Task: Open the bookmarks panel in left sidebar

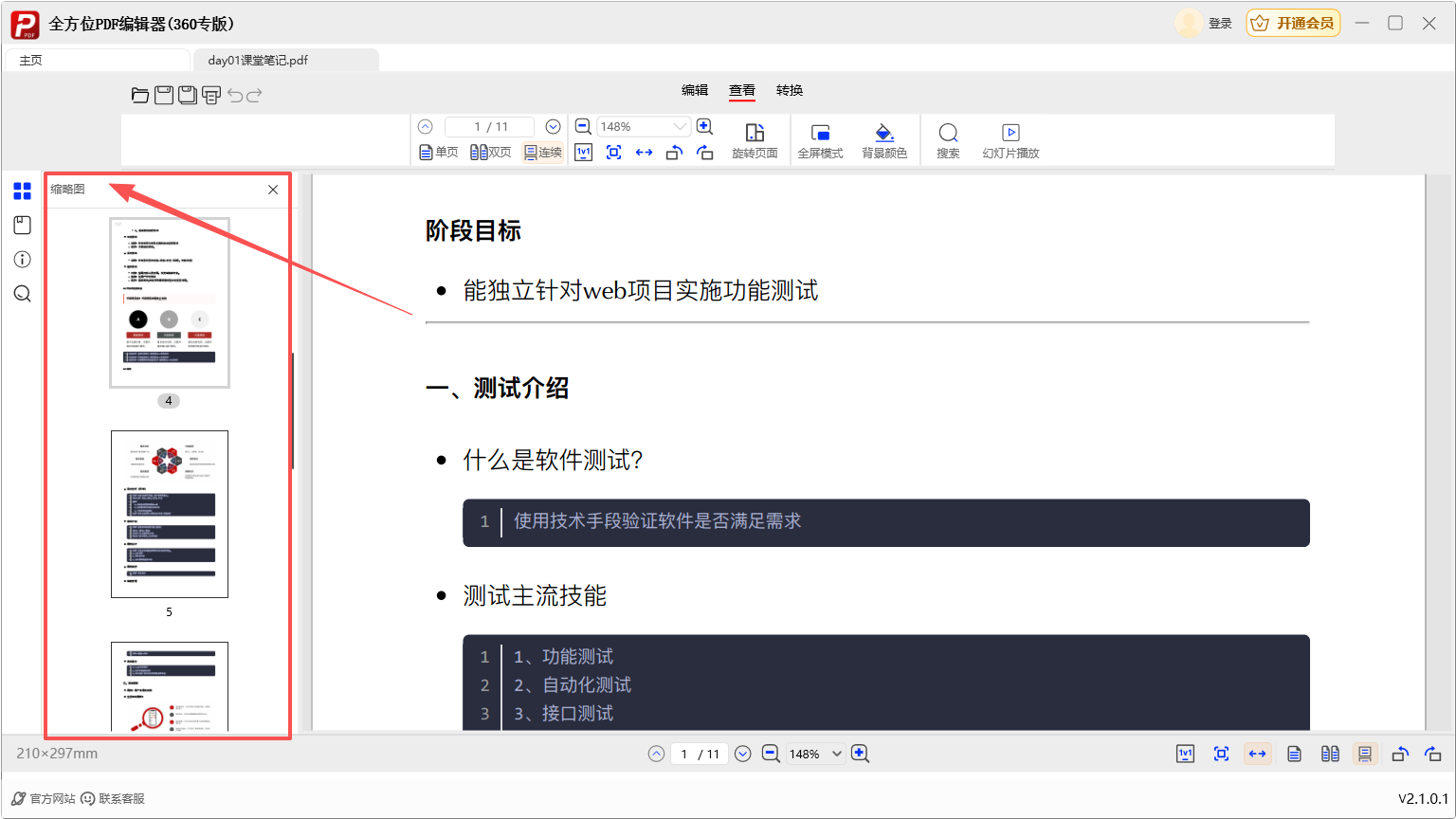Action: click(23, 226)
